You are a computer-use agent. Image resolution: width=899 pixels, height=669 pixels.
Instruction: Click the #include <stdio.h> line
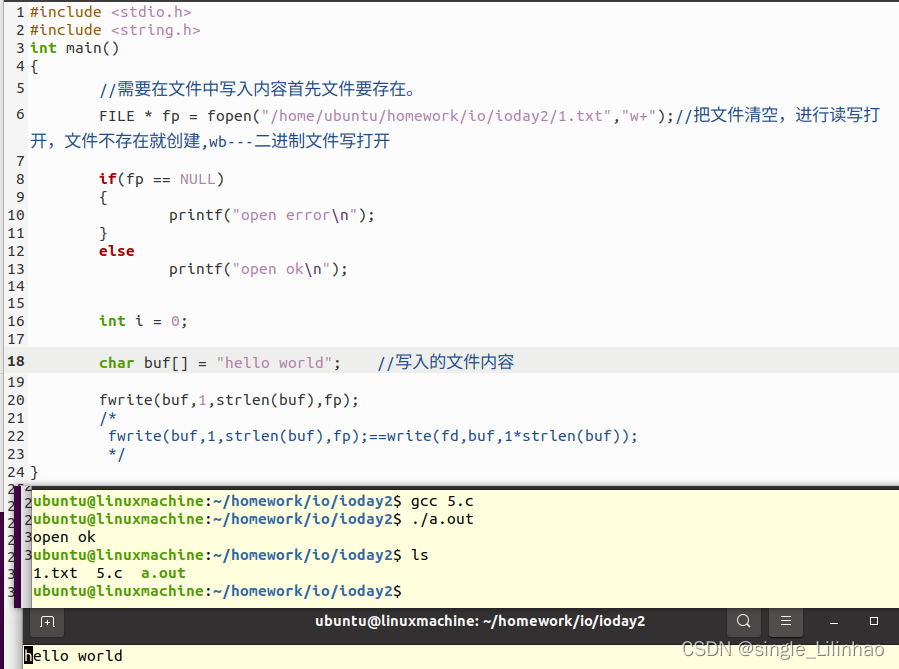tap(111, 12)
